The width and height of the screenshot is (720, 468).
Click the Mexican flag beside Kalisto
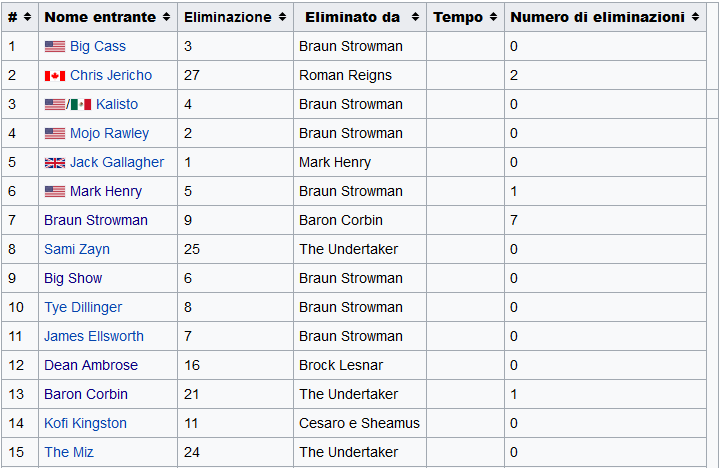click(x=81, y=105)
